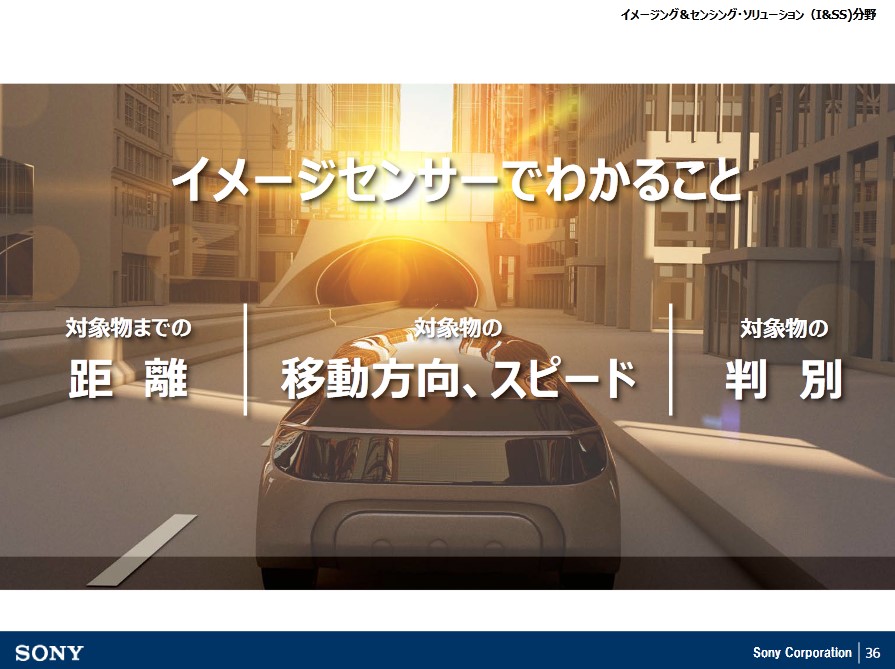895x669 pixels.
Task: Select the 移動方向、スピード heading
Action: [x=458, y=380]
